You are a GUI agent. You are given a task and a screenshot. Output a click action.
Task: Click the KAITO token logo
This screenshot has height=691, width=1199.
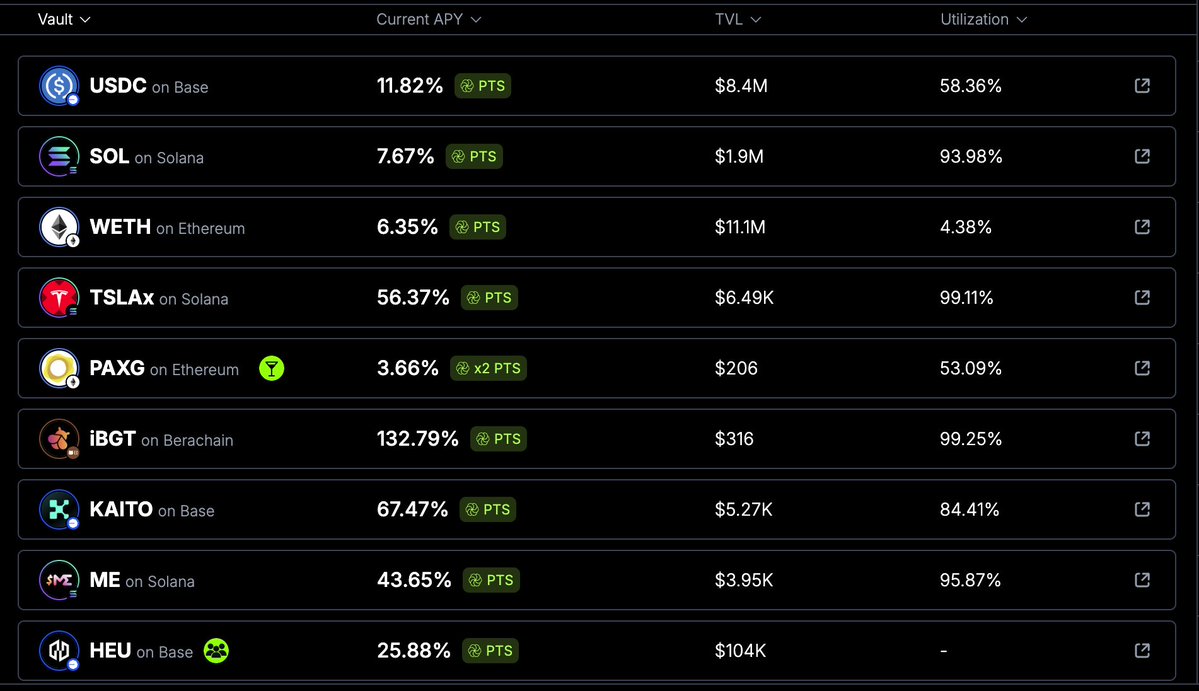point(59,509)
